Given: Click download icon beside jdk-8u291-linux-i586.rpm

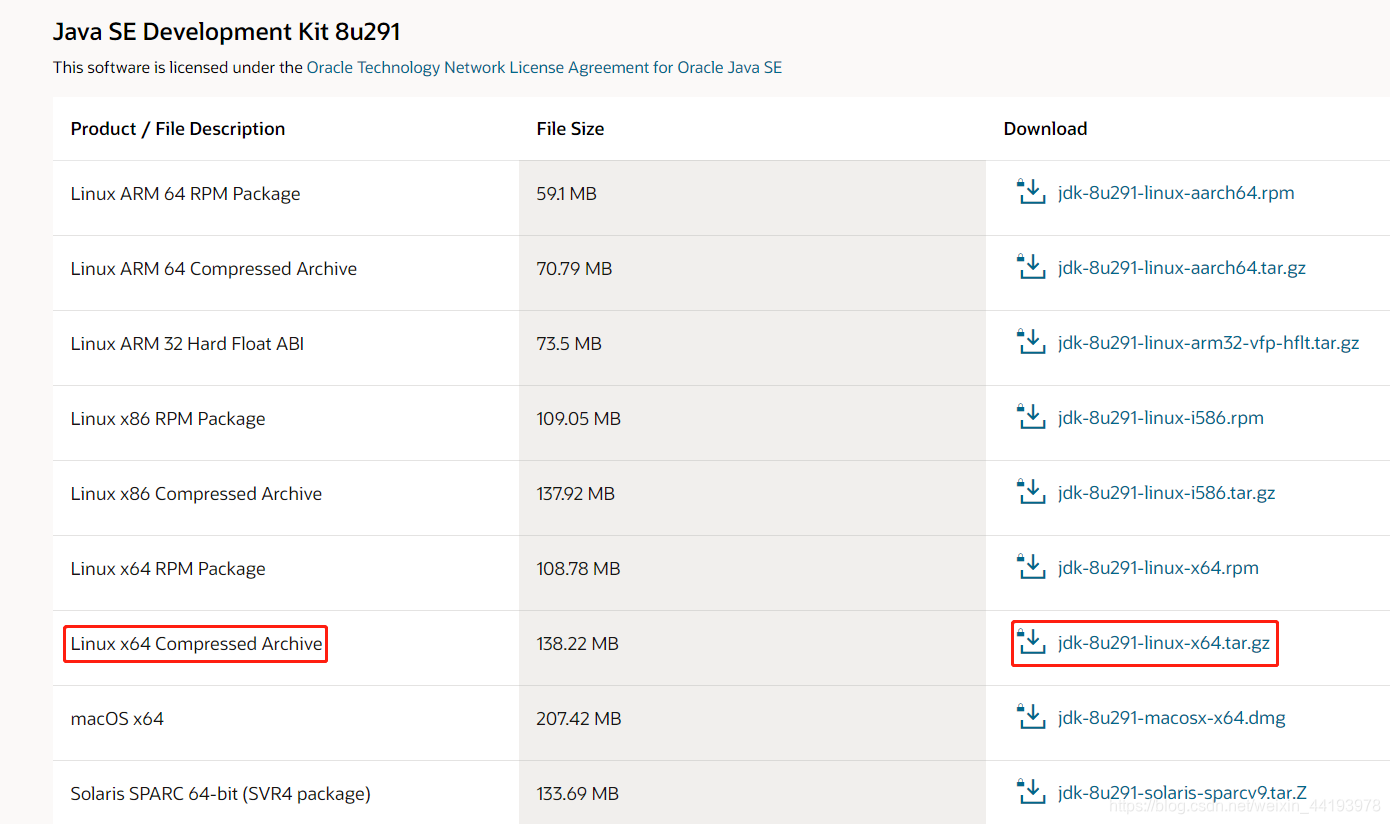Looking at the screenshot, I should pos(1031,416).
